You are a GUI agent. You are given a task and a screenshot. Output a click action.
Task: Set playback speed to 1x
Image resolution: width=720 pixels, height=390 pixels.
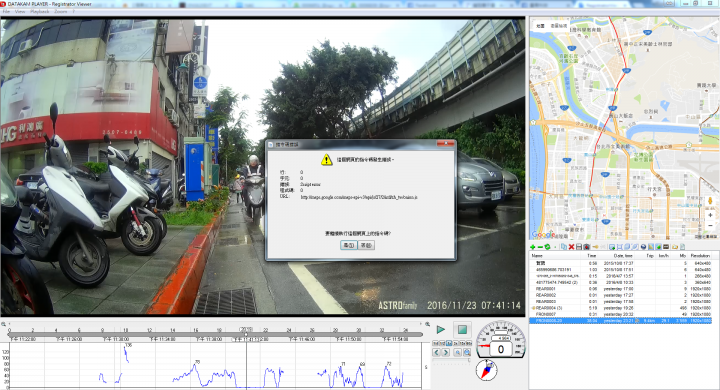(449, 344)
